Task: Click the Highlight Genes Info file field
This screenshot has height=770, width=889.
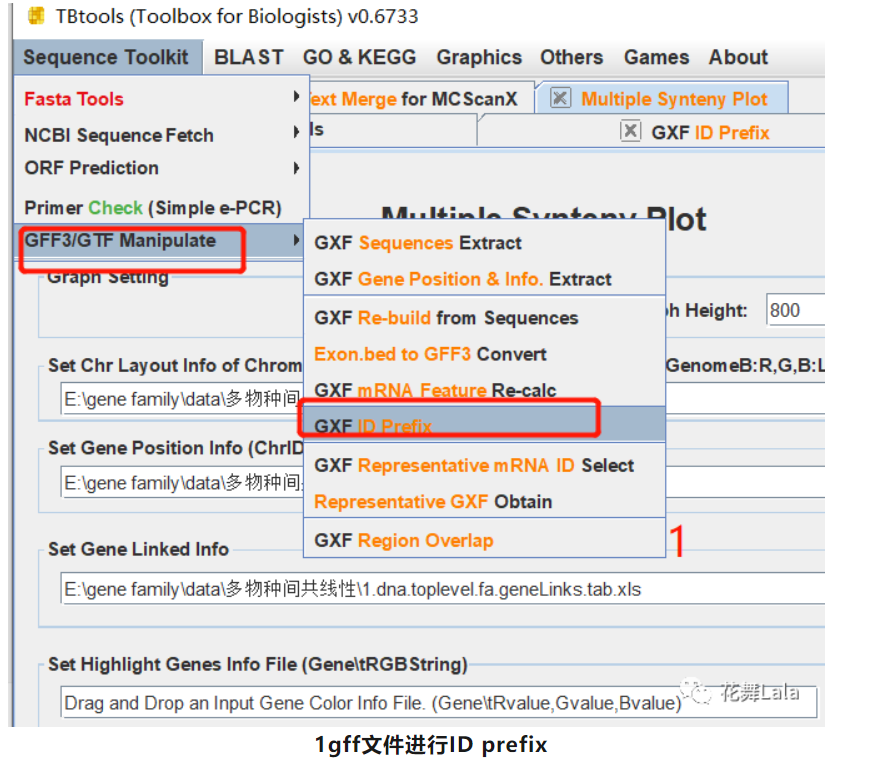Action: click(439, 703)
